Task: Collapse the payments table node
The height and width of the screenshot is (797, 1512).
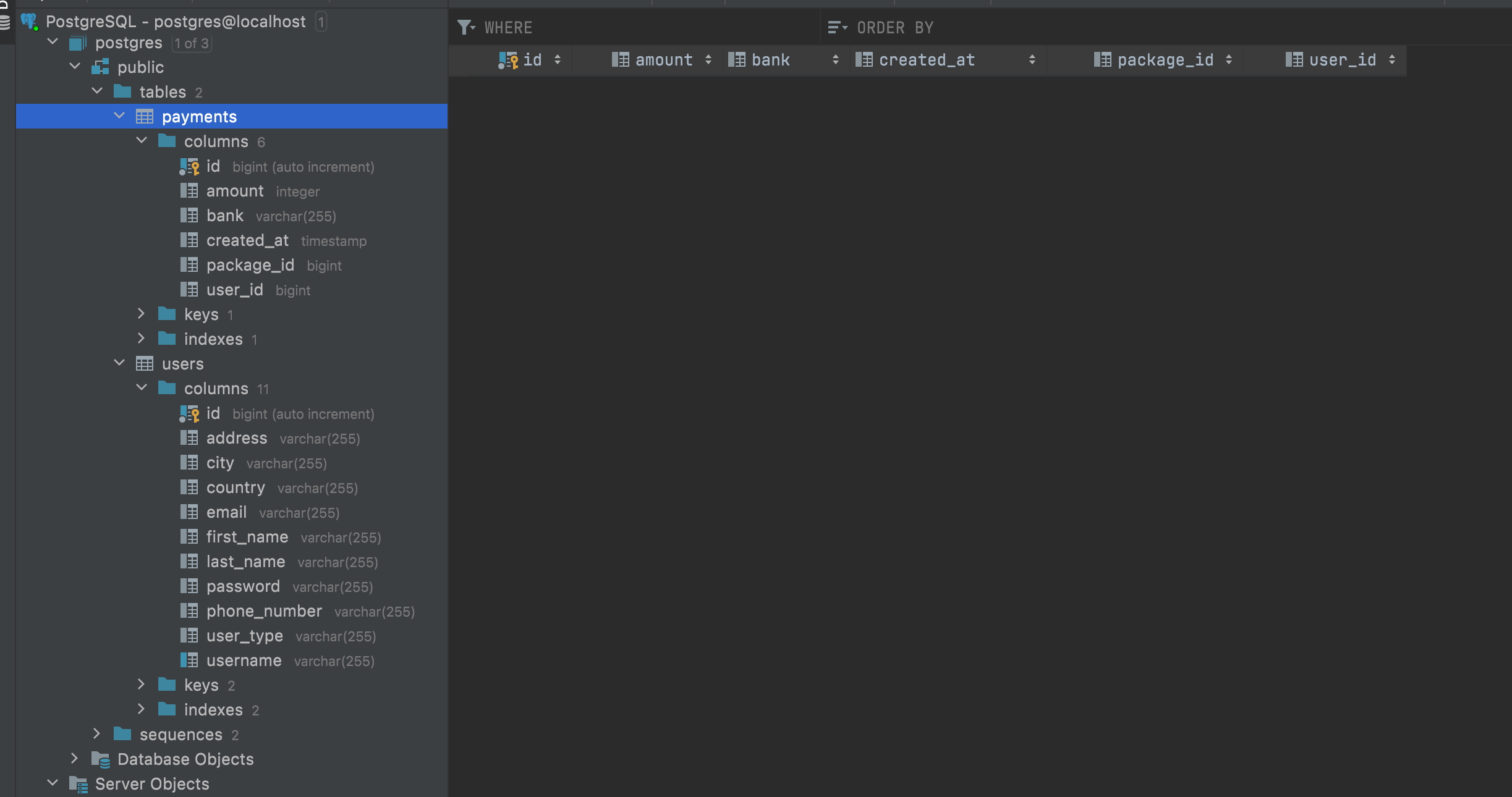Action: (x=119, y=116)
